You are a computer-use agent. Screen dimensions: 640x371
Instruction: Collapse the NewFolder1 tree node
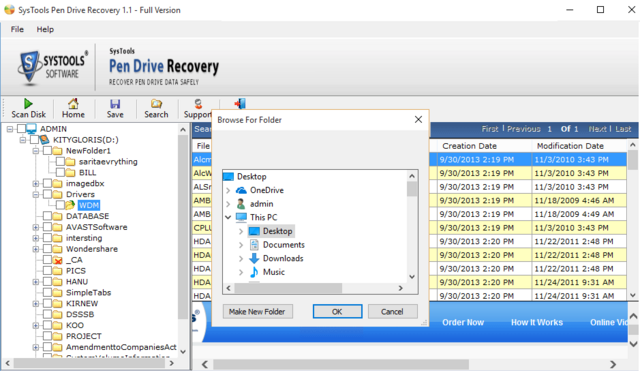pyautogui.click(x=36, y=151)
